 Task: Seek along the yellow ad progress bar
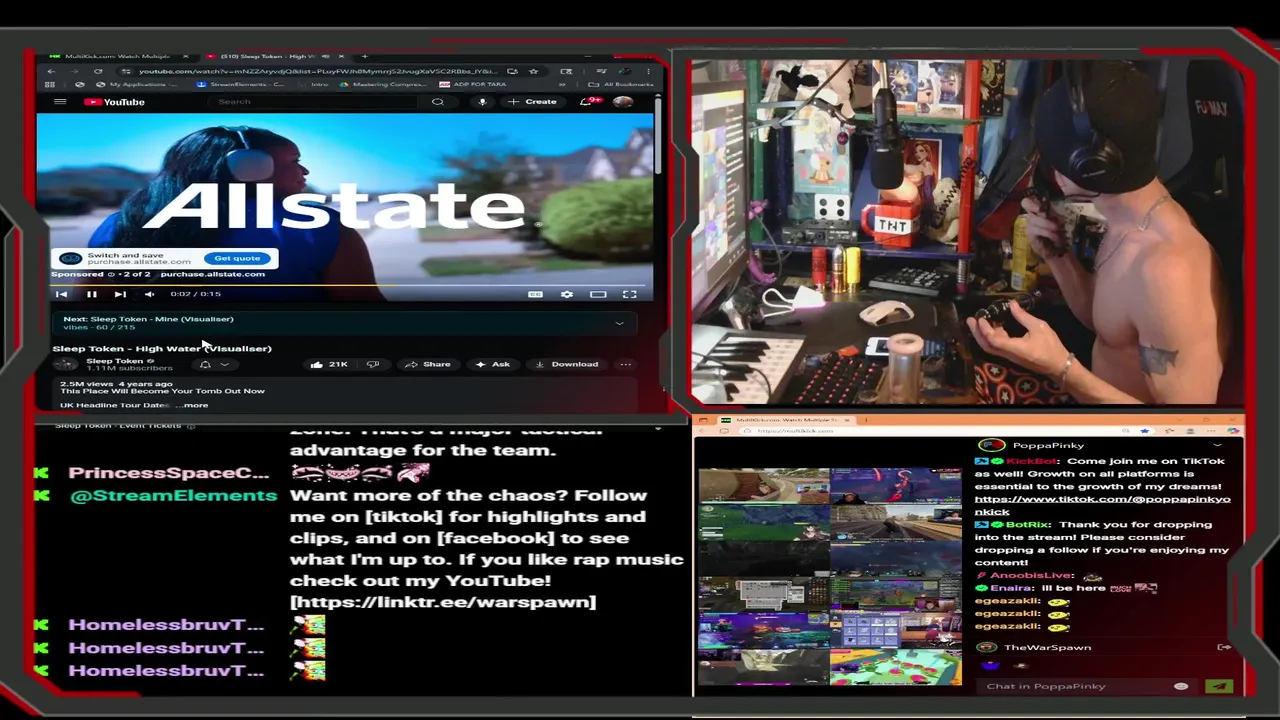click(345, 285)
